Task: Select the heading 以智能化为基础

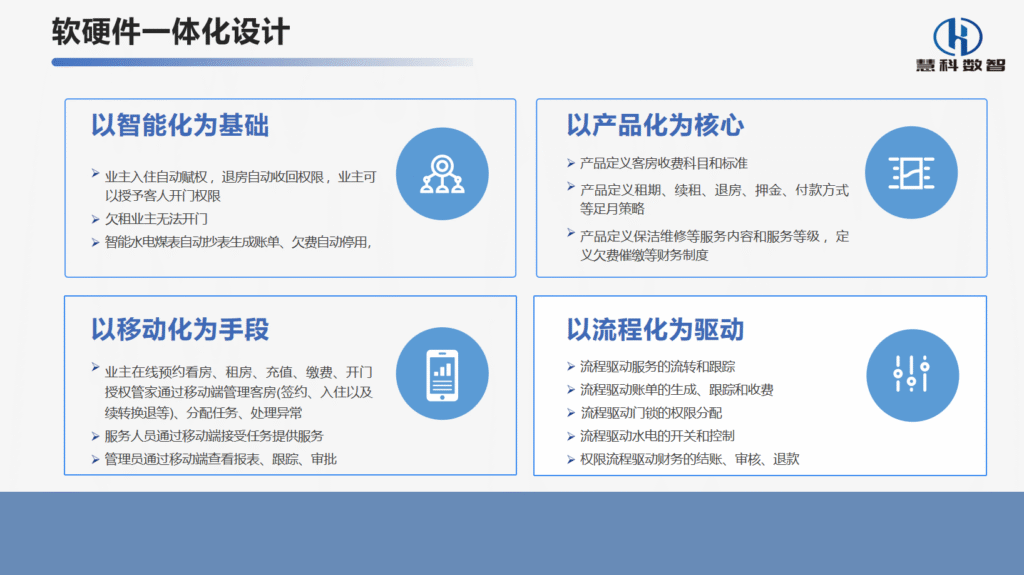Action: pyautogui.click(x=180, y=126)
